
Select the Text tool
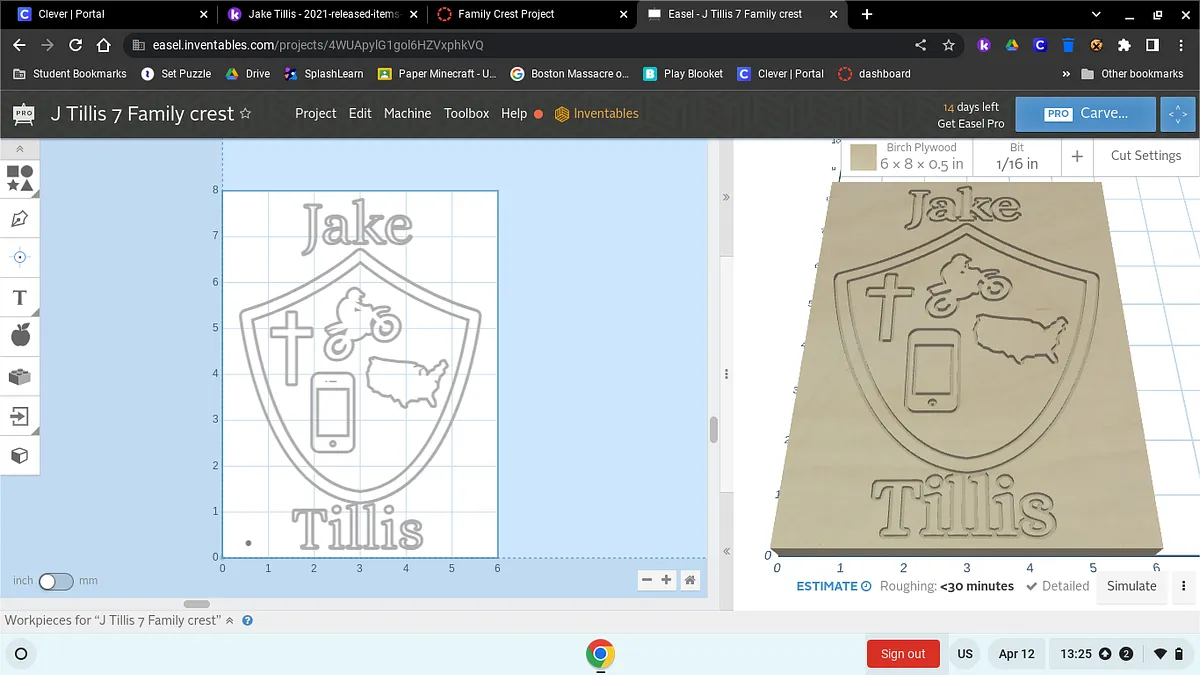[x=20, y=297]
